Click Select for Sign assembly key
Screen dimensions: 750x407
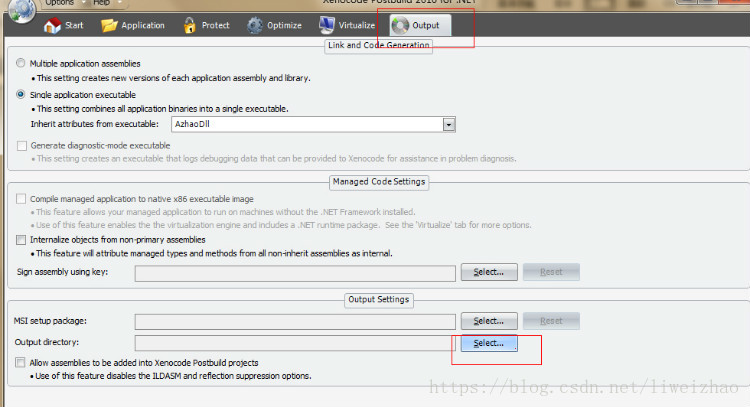[489, 272]
